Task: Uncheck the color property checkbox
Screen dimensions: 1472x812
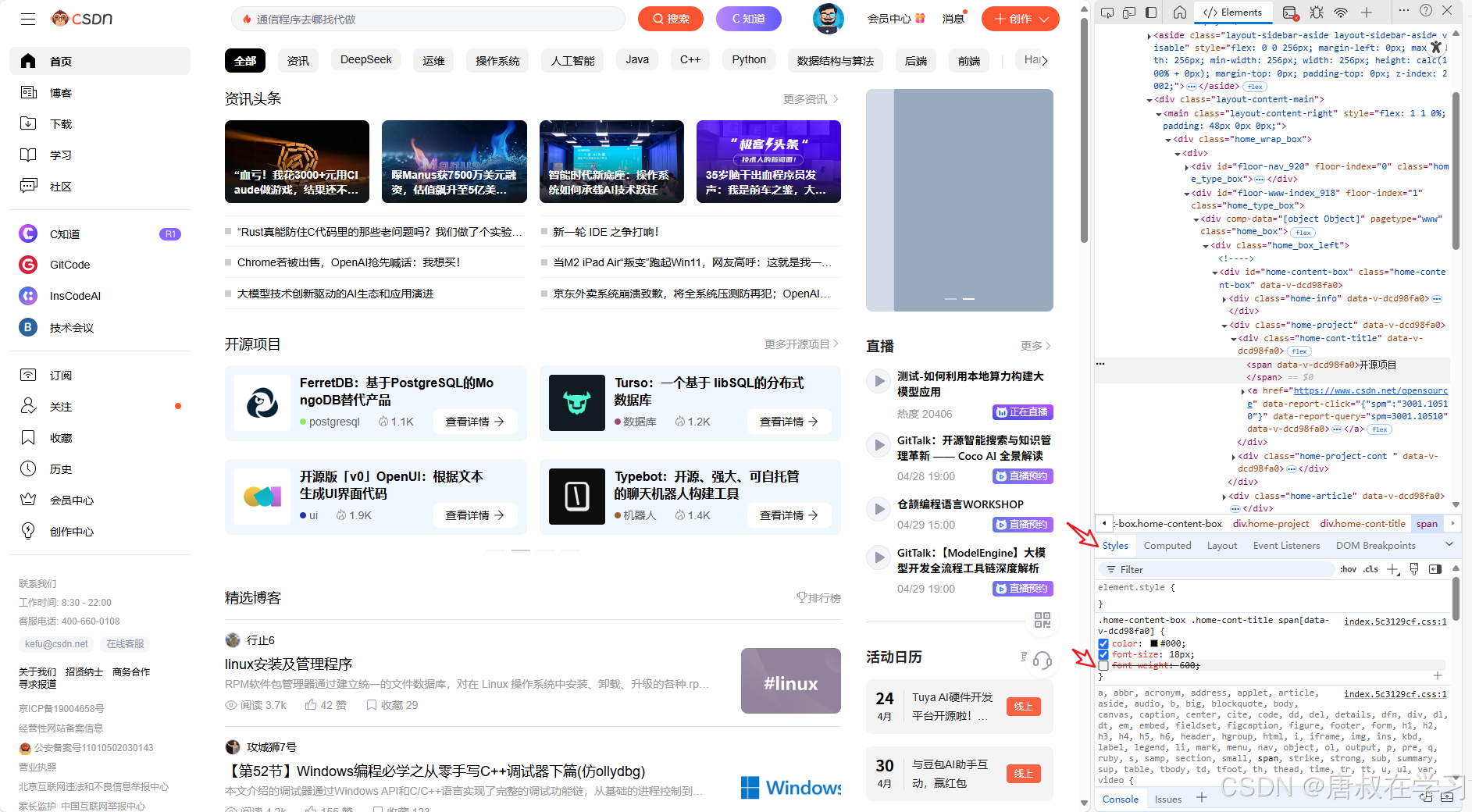Action: click(x=1103, y=644)
